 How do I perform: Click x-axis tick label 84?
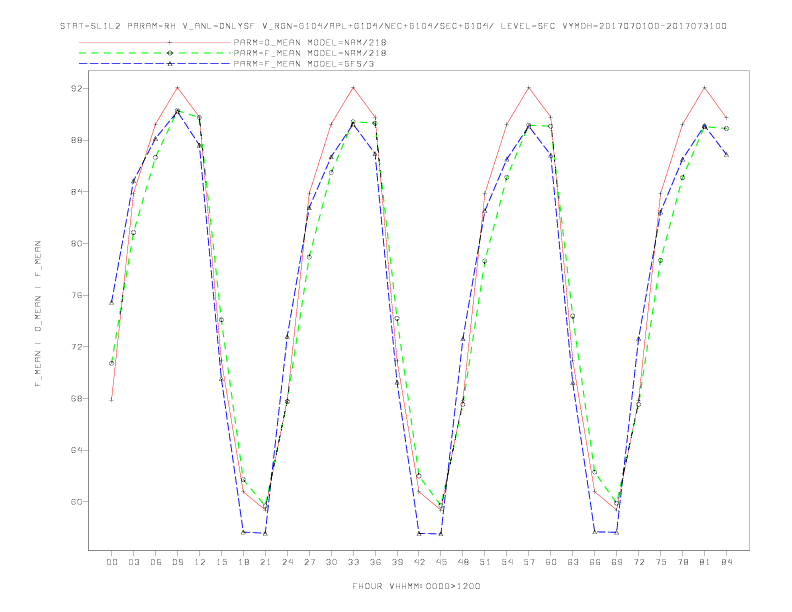727,562
